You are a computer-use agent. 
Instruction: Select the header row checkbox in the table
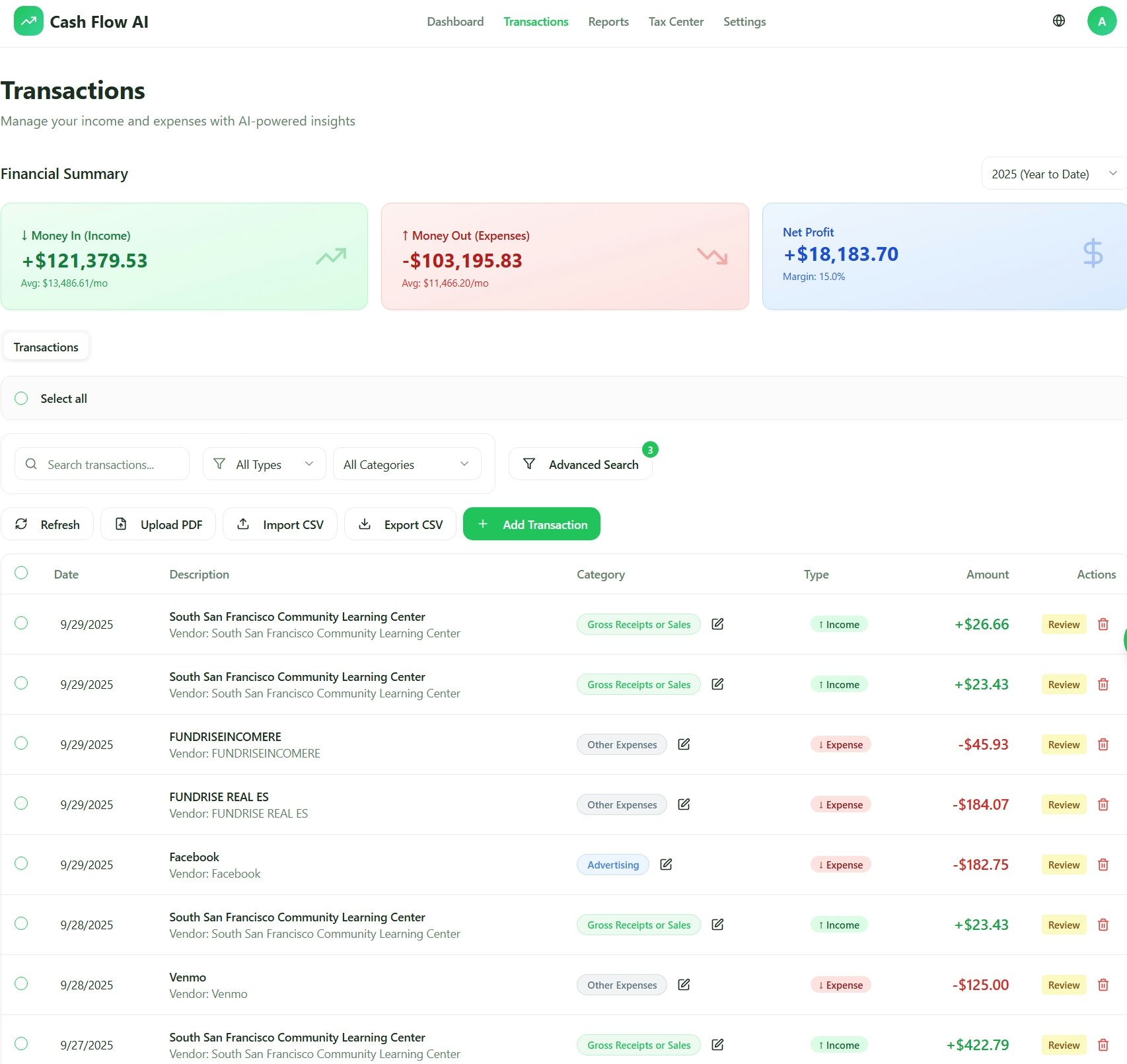pos(21,573)
